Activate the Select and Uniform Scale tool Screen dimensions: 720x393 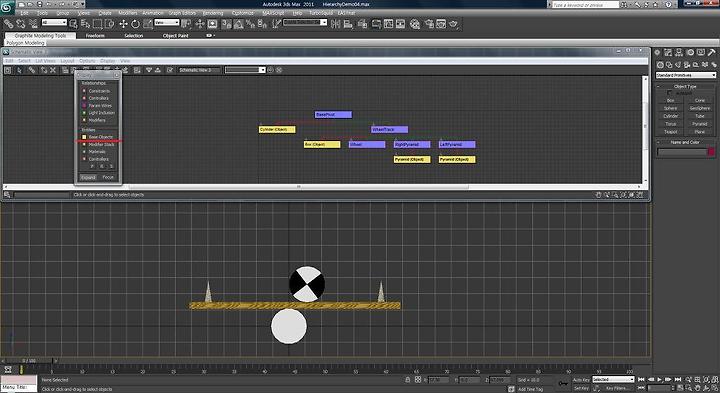tap(147, 24)
